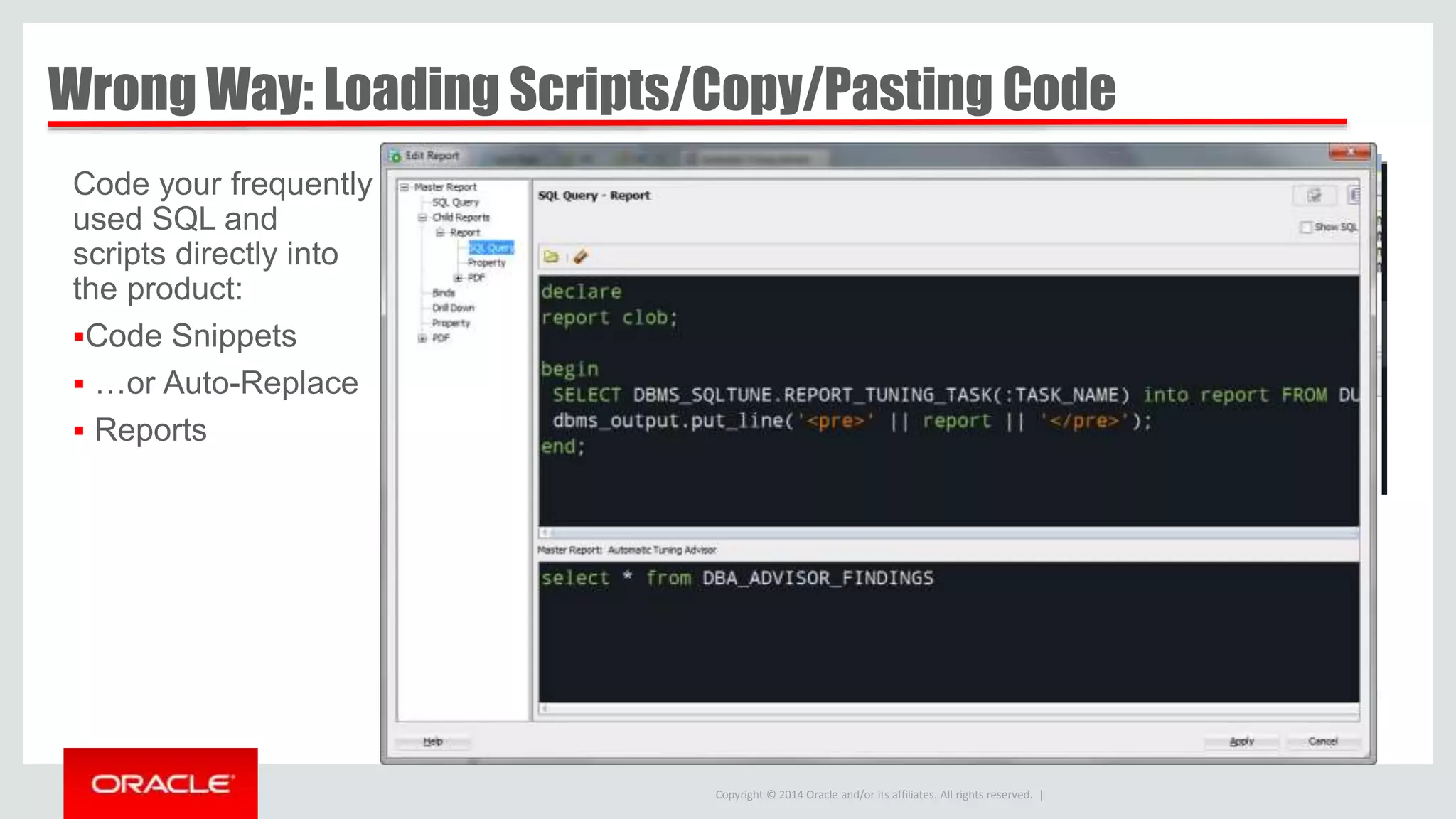
Task: Collapse the Report node under Child Reports
Action: (440, 232)
